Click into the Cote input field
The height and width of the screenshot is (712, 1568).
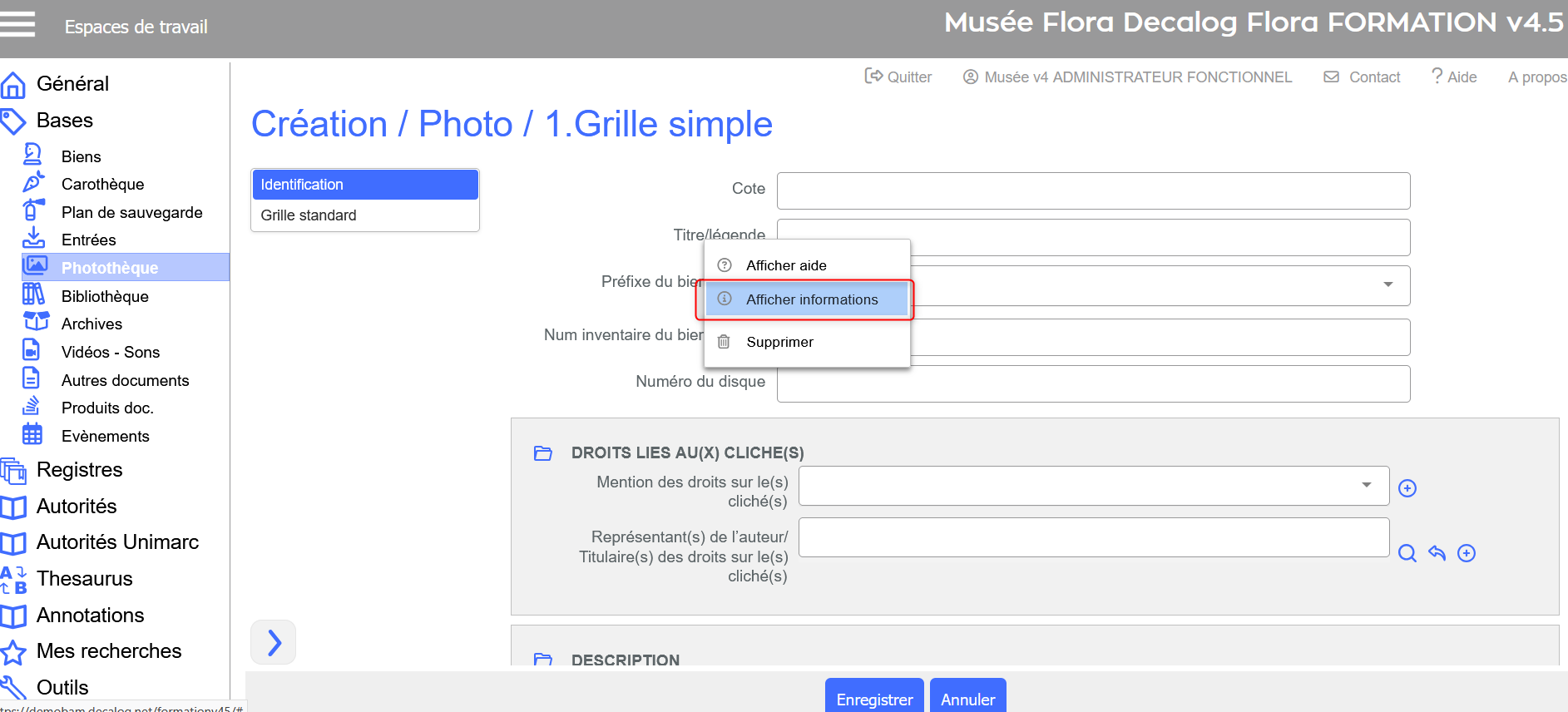pyautogui.click(x=1093, y=191)
